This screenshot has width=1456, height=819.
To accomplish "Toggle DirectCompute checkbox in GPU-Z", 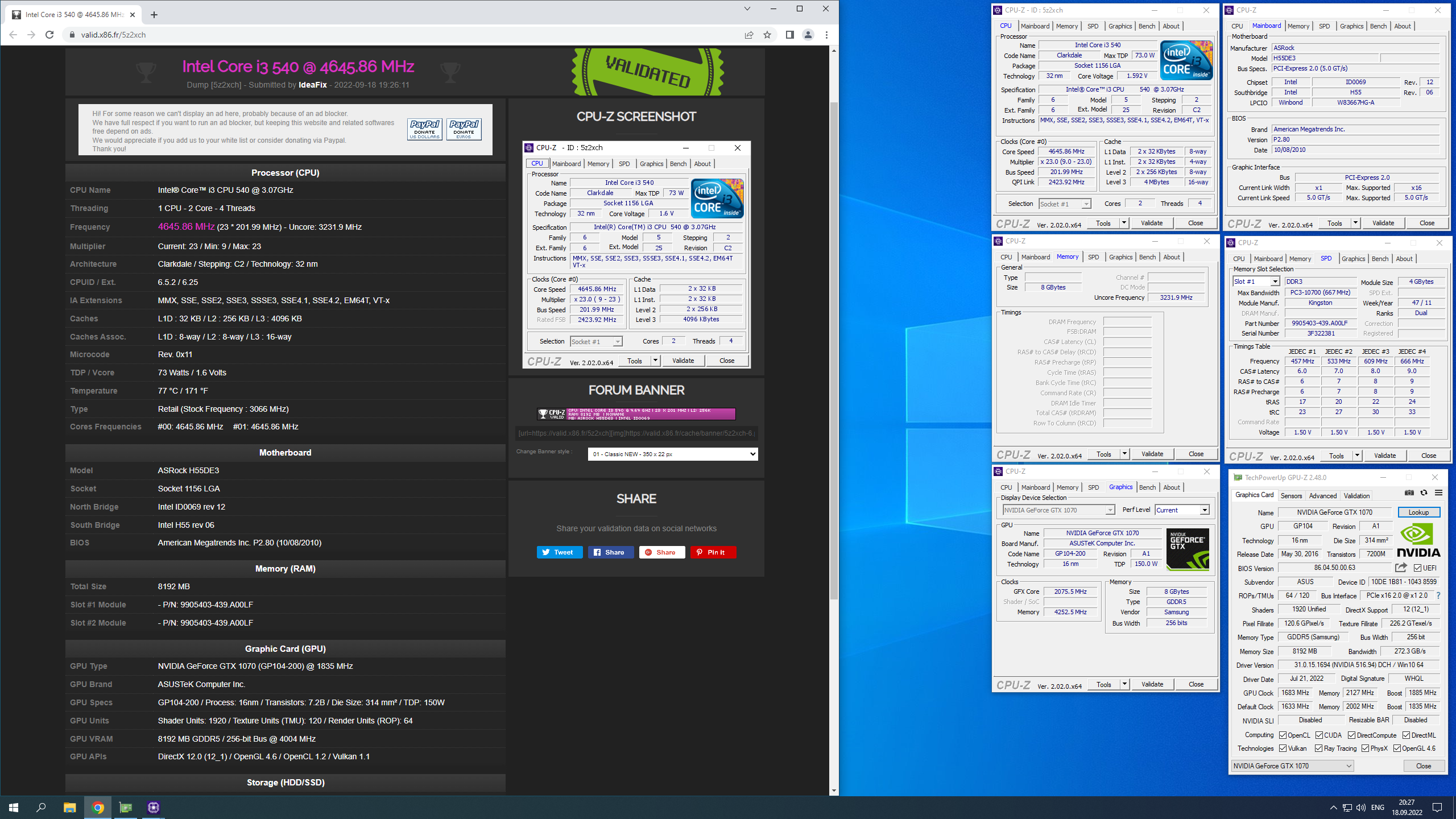I will 1352,735.
